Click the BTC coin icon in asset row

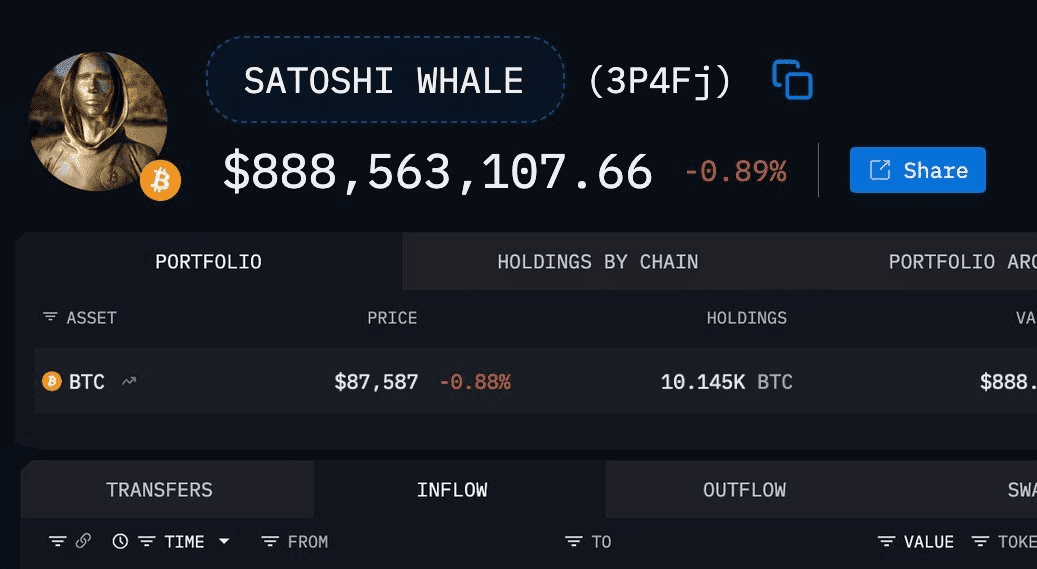[x=52, y=381]
